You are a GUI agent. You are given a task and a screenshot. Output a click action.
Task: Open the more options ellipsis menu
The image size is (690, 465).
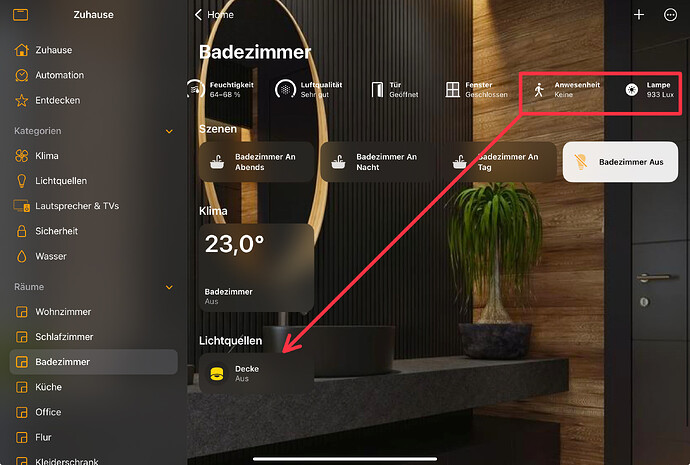[670, 15]
